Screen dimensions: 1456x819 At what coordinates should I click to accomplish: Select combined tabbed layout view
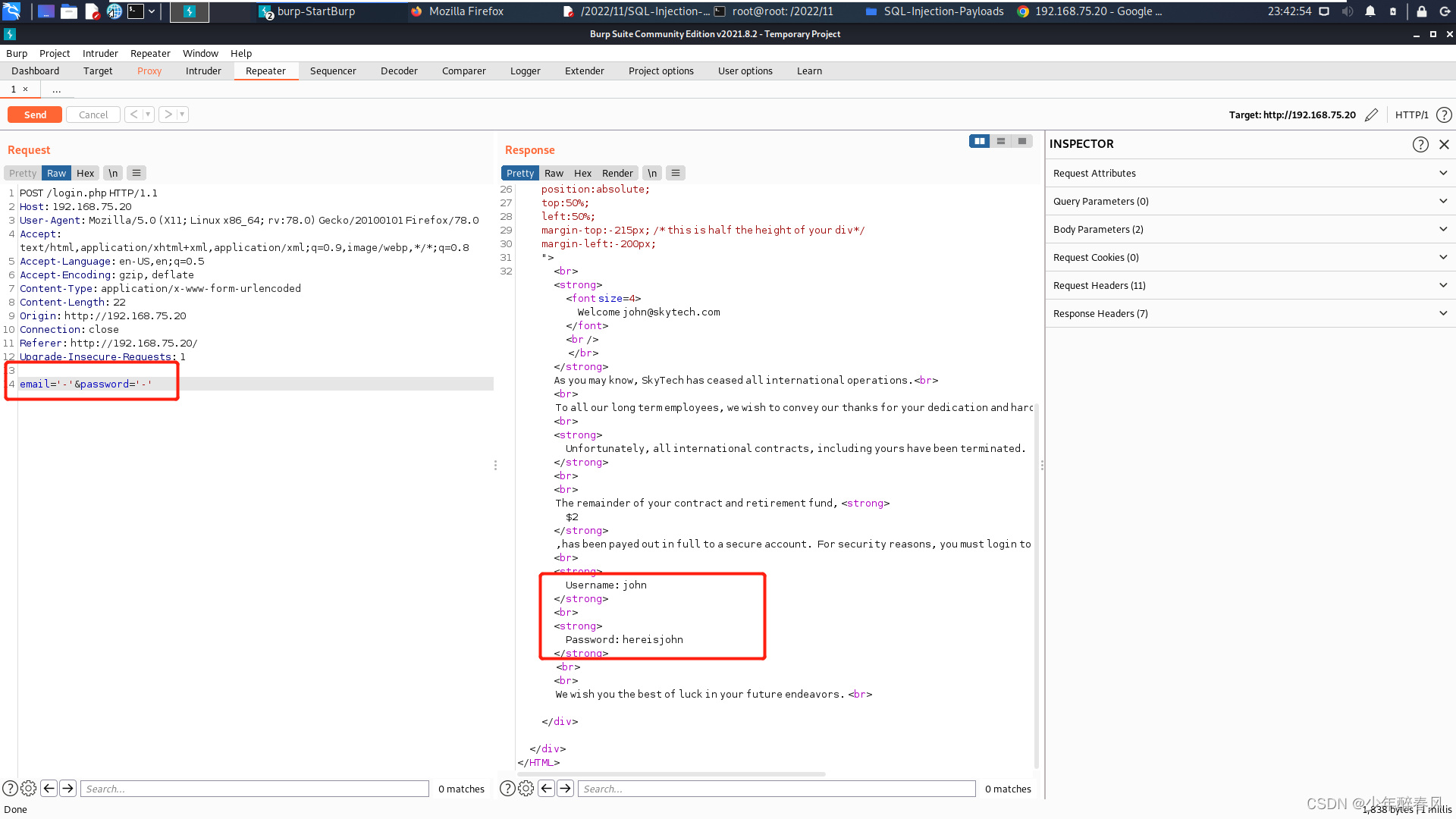tap(1022, 141)
